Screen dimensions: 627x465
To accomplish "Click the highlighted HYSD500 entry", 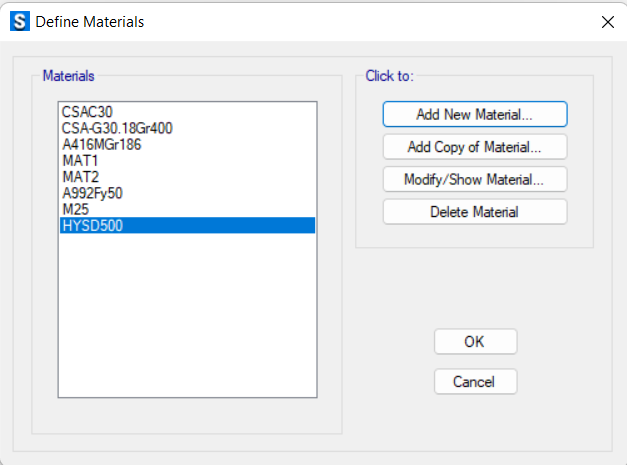I will pyautogui.click(x=187, y=226).
